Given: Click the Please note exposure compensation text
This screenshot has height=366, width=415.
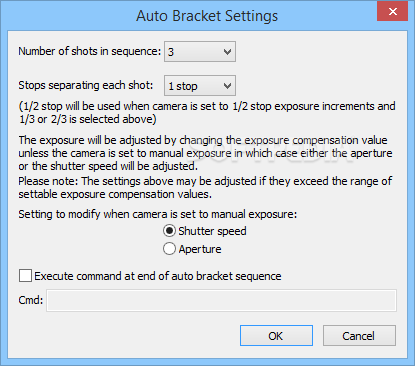Looking at the screenshot, I should click(x=205, y=187).
